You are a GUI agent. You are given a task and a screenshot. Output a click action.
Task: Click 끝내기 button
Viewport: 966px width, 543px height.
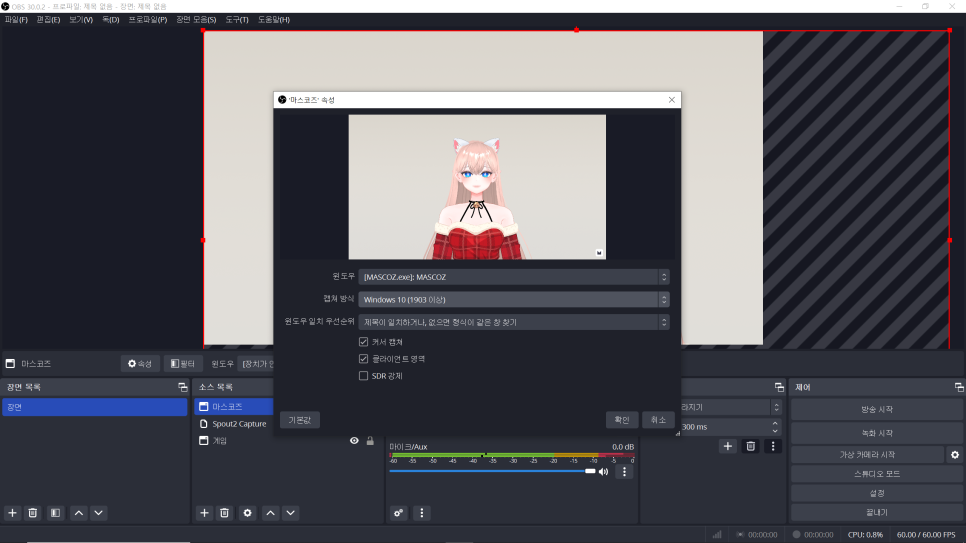pyautogui.click(x=877, y=512)
